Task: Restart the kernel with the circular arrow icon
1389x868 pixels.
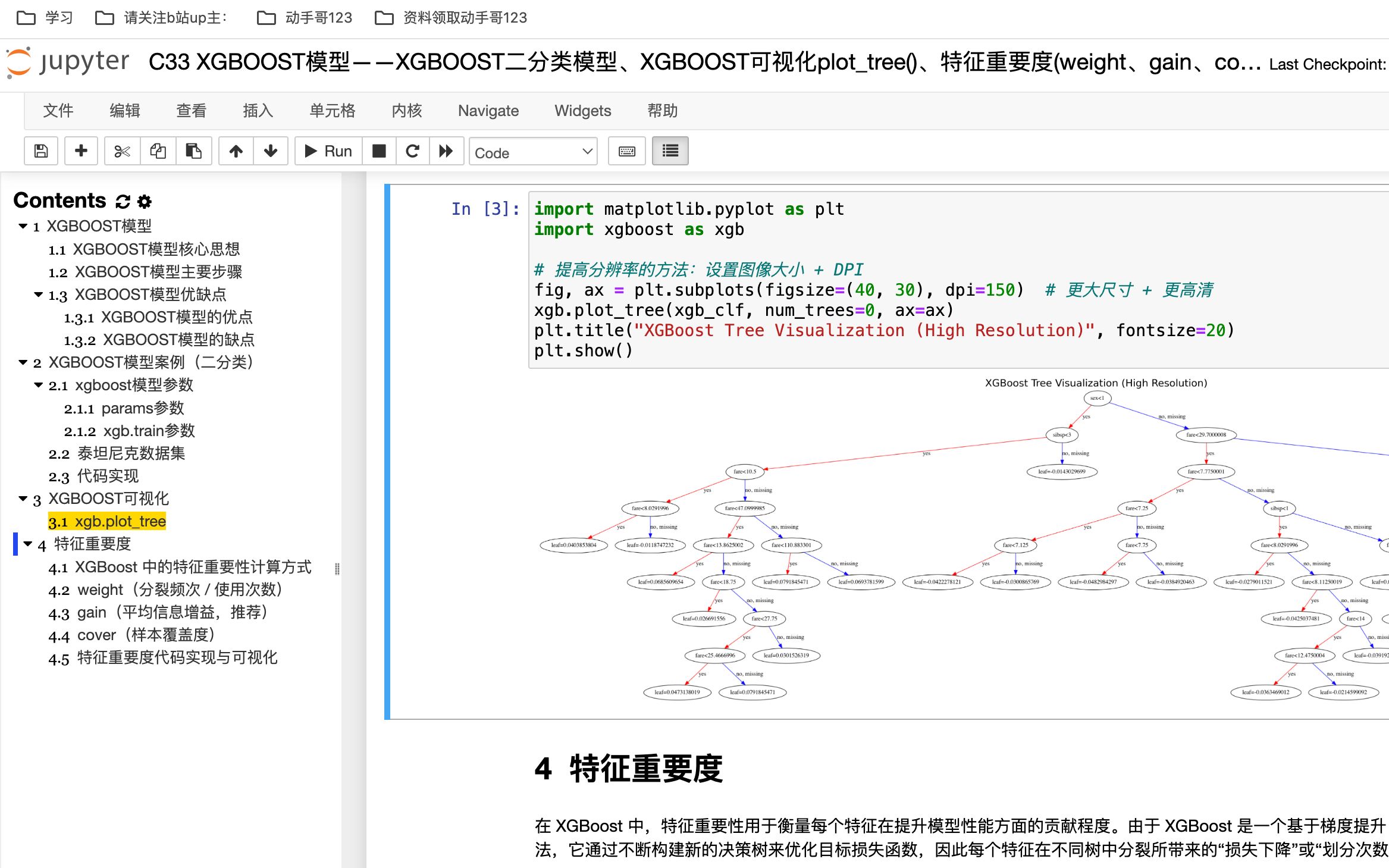Action: (412, 151)
